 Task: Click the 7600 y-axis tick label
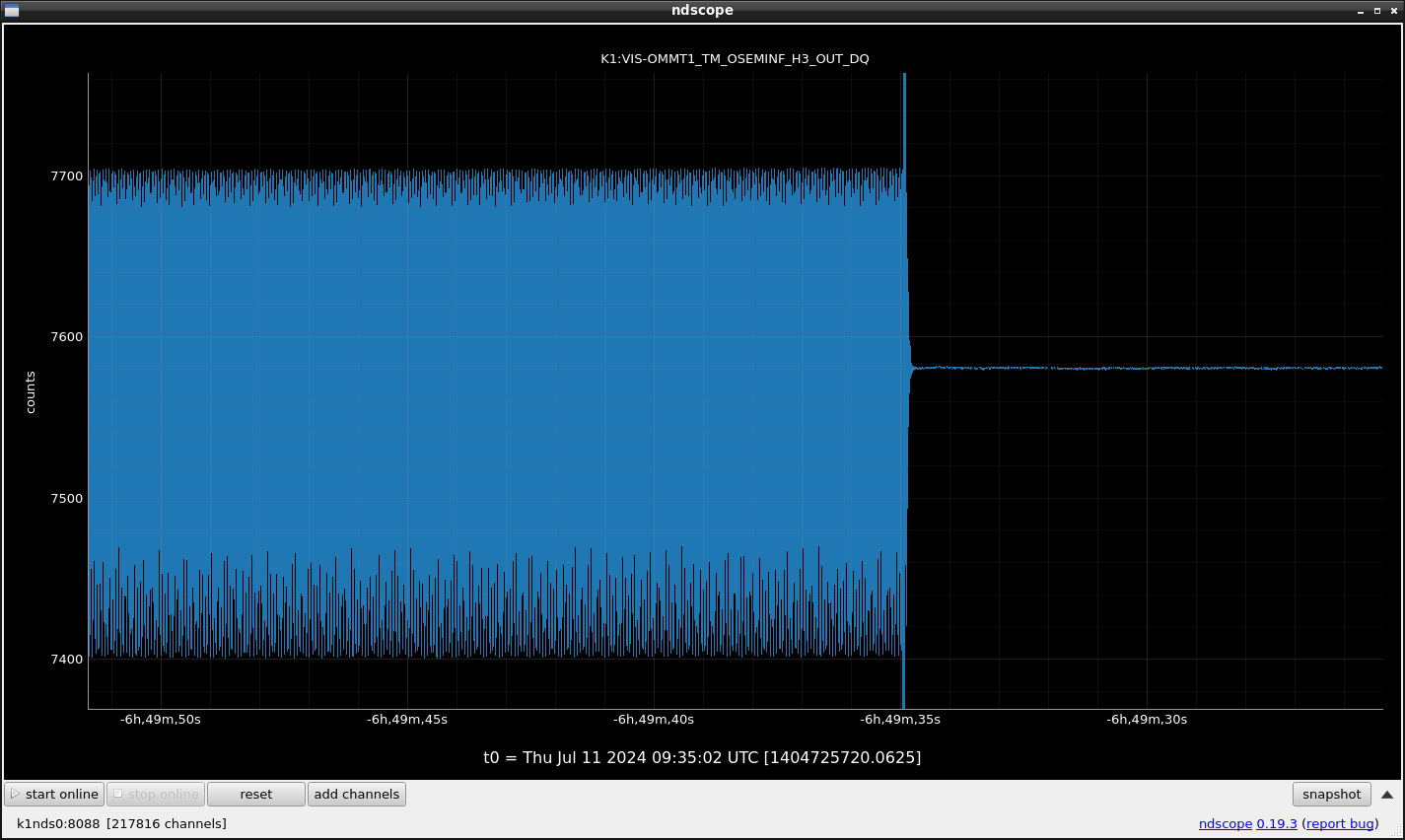point(67,337)
